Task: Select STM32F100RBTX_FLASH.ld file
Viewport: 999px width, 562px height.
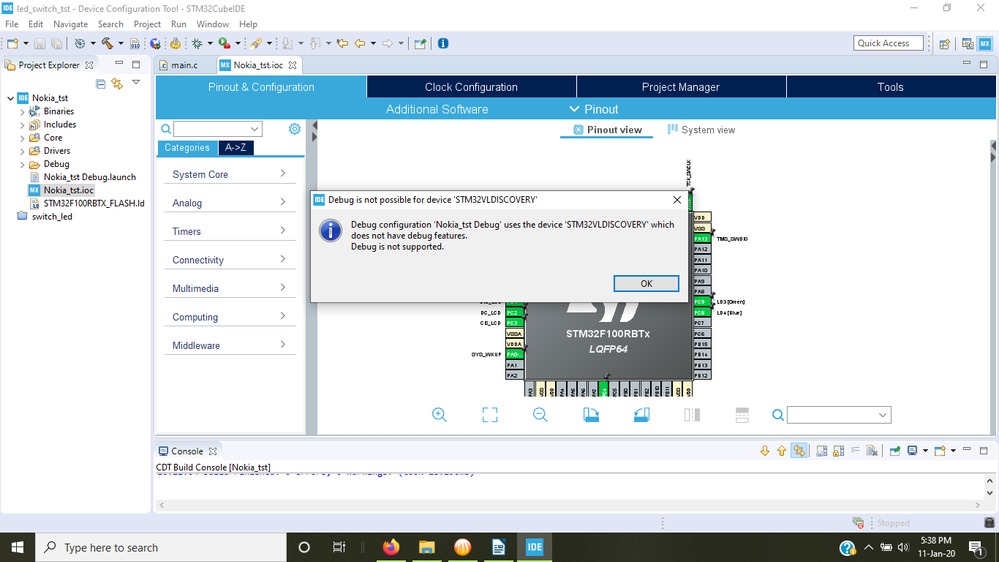Action: [x=94, y=203]
